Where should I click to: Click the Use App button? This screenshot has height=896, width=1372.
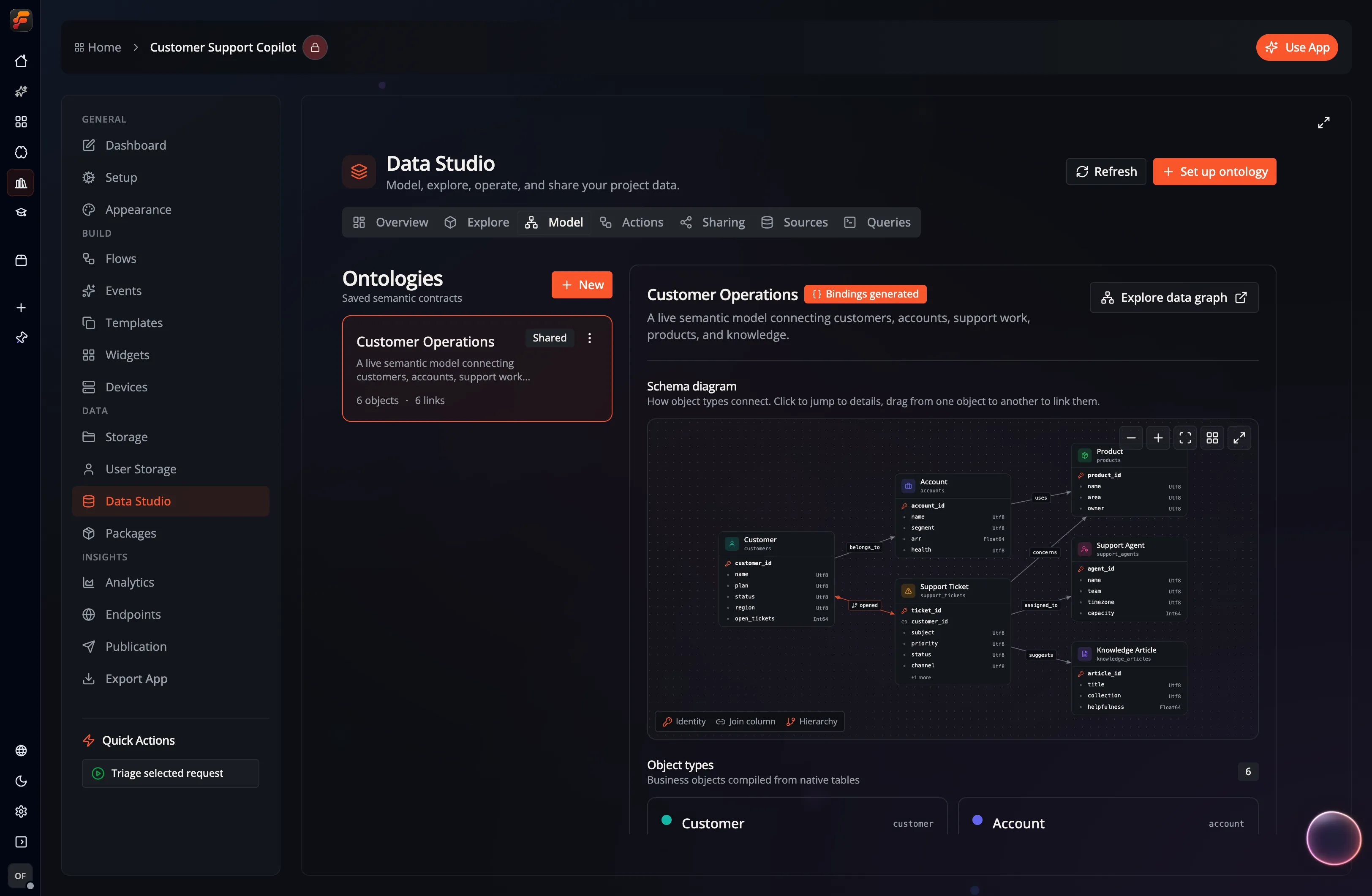coord(1297,47)
